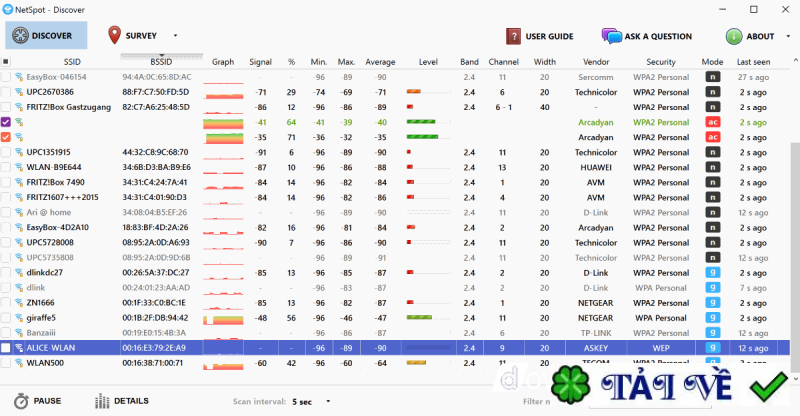Viewport: 800px width, 416px height.
Task: Click the signal graph of giraffe5
Action: click(223, 318)
